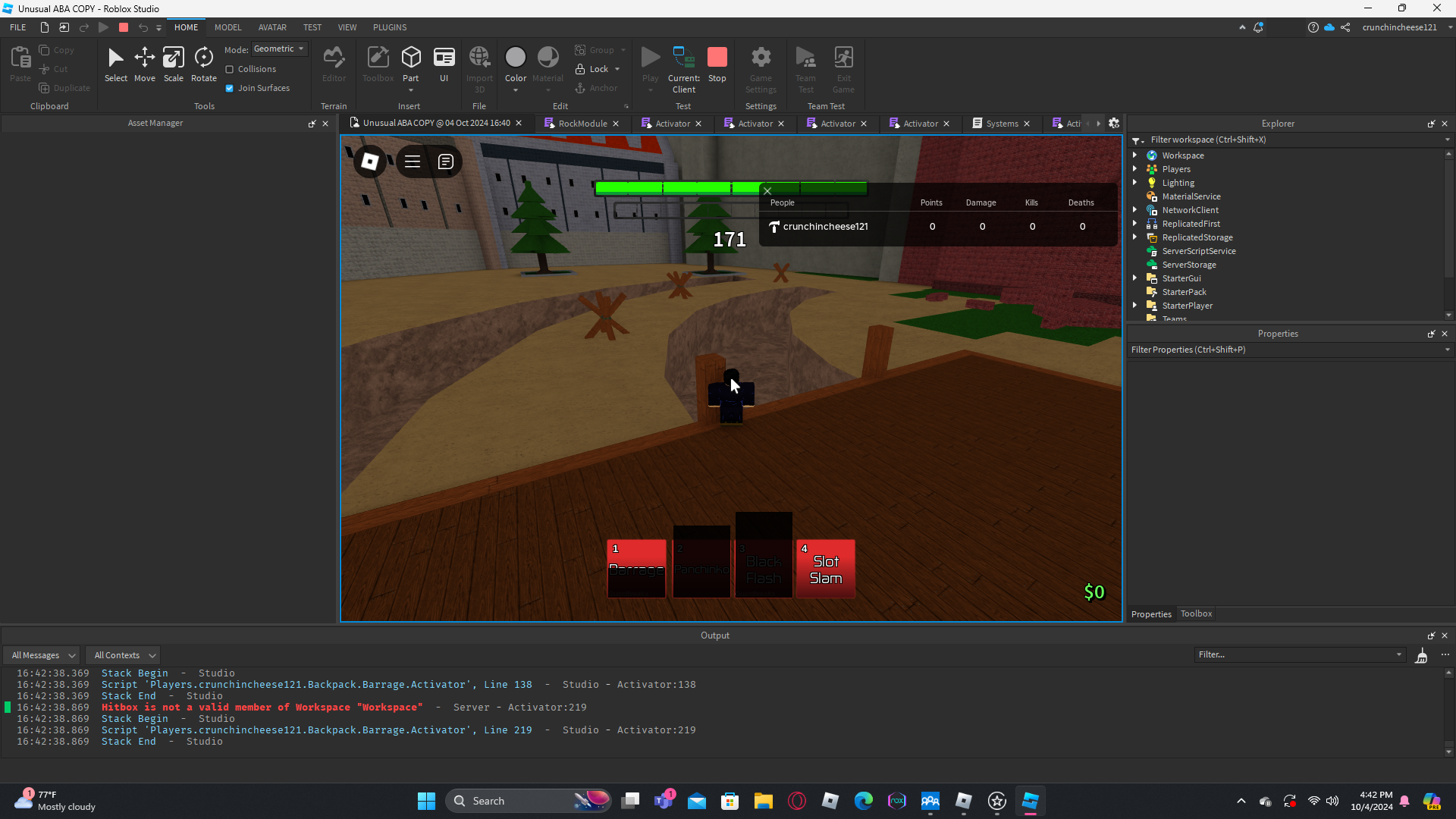Screen dimensions: 1456x819
Task: Open Roblox Studio notifications bell
Action: pyautogui.click(x=1258, y=27)
